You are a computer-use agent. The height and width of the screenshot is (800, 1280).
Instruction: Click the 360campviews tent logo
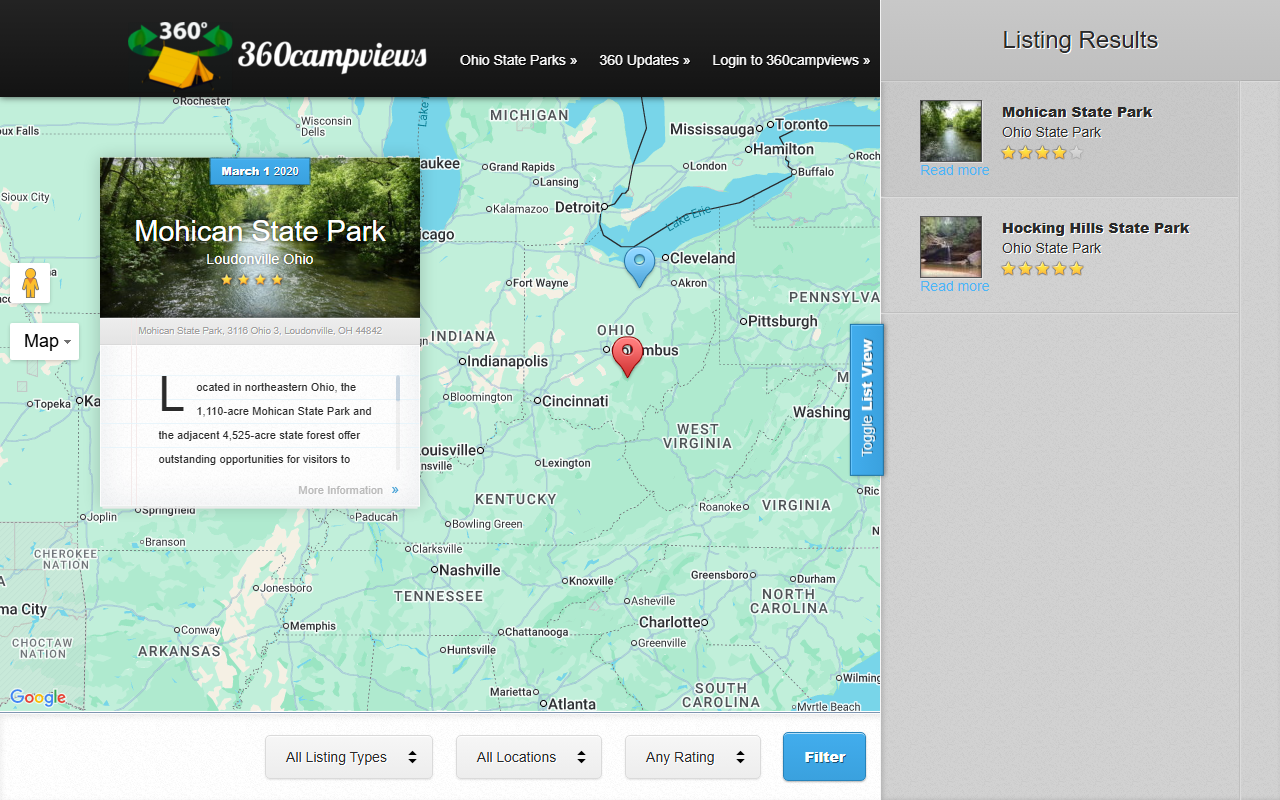[180, 54]
